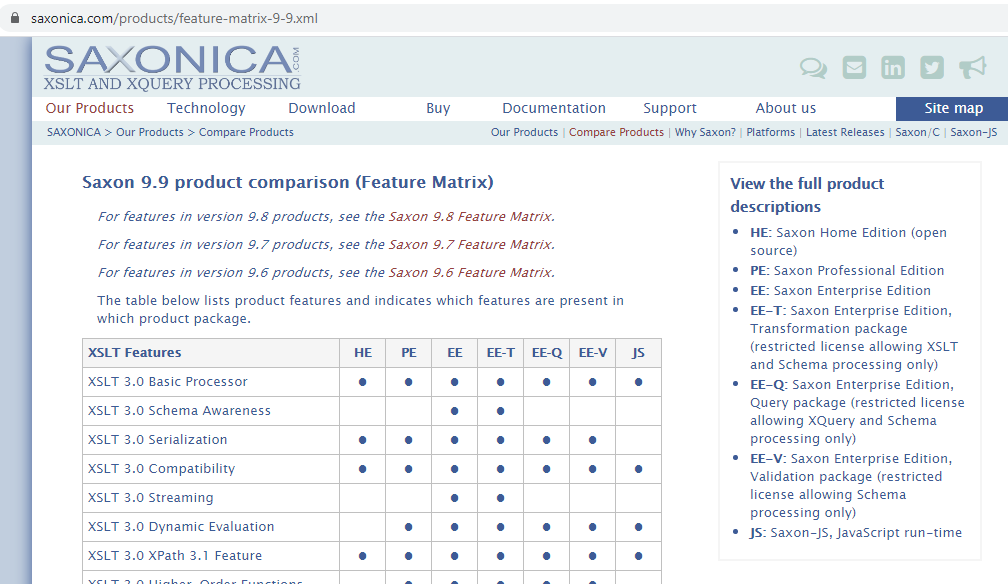Click the XSLT 3.0 Dynamic Evaluation row label
Screen dimensions: 1008x584
point(181,527)
